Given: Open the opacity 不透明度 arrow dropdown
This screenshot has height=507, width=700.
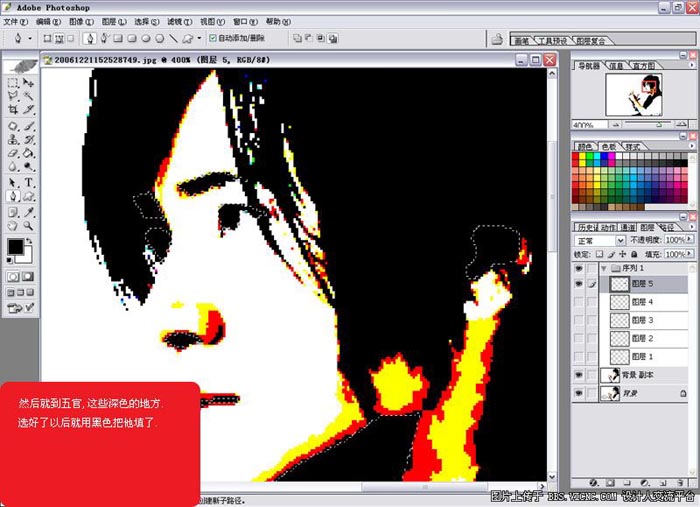Looking at the screenshot, I should click(x=691, y=241).
